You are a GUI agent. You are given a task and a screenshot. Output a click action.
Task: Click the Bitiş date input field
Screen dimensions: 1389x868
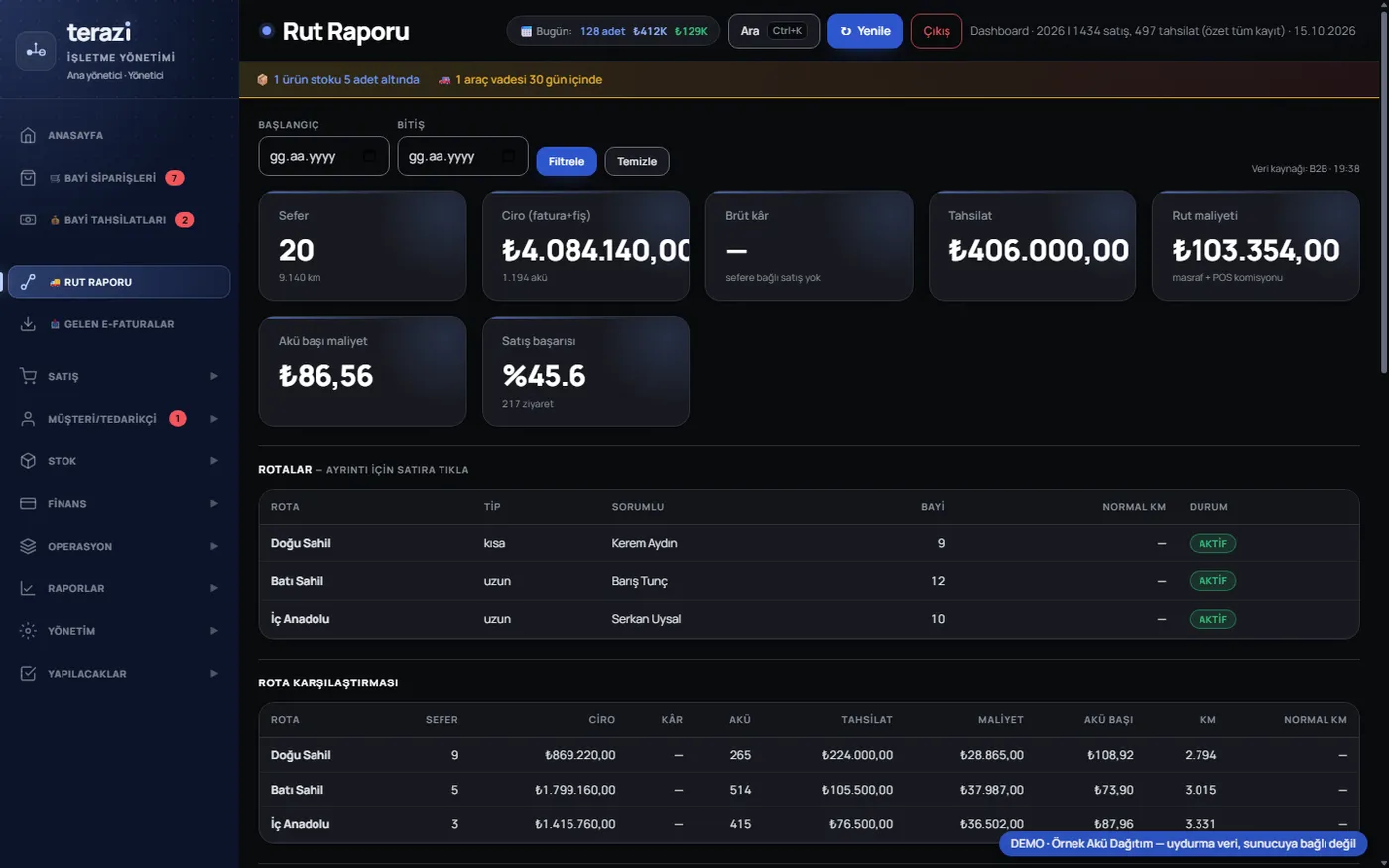click(462, 156)
